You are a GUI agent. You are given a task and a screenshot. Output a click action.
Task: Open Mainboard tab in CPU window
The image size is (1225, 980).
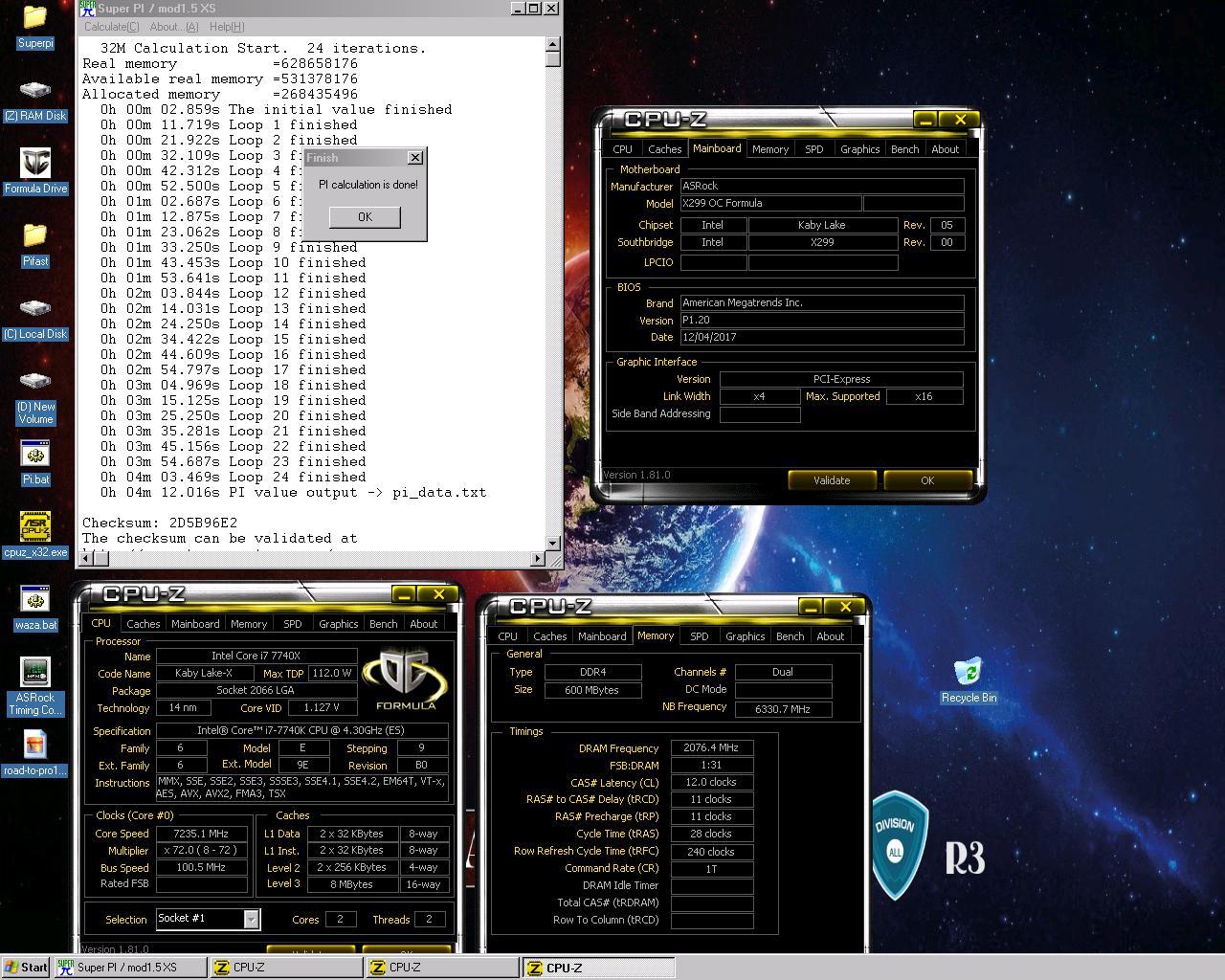pyautogui.click(x=195, y=624)
